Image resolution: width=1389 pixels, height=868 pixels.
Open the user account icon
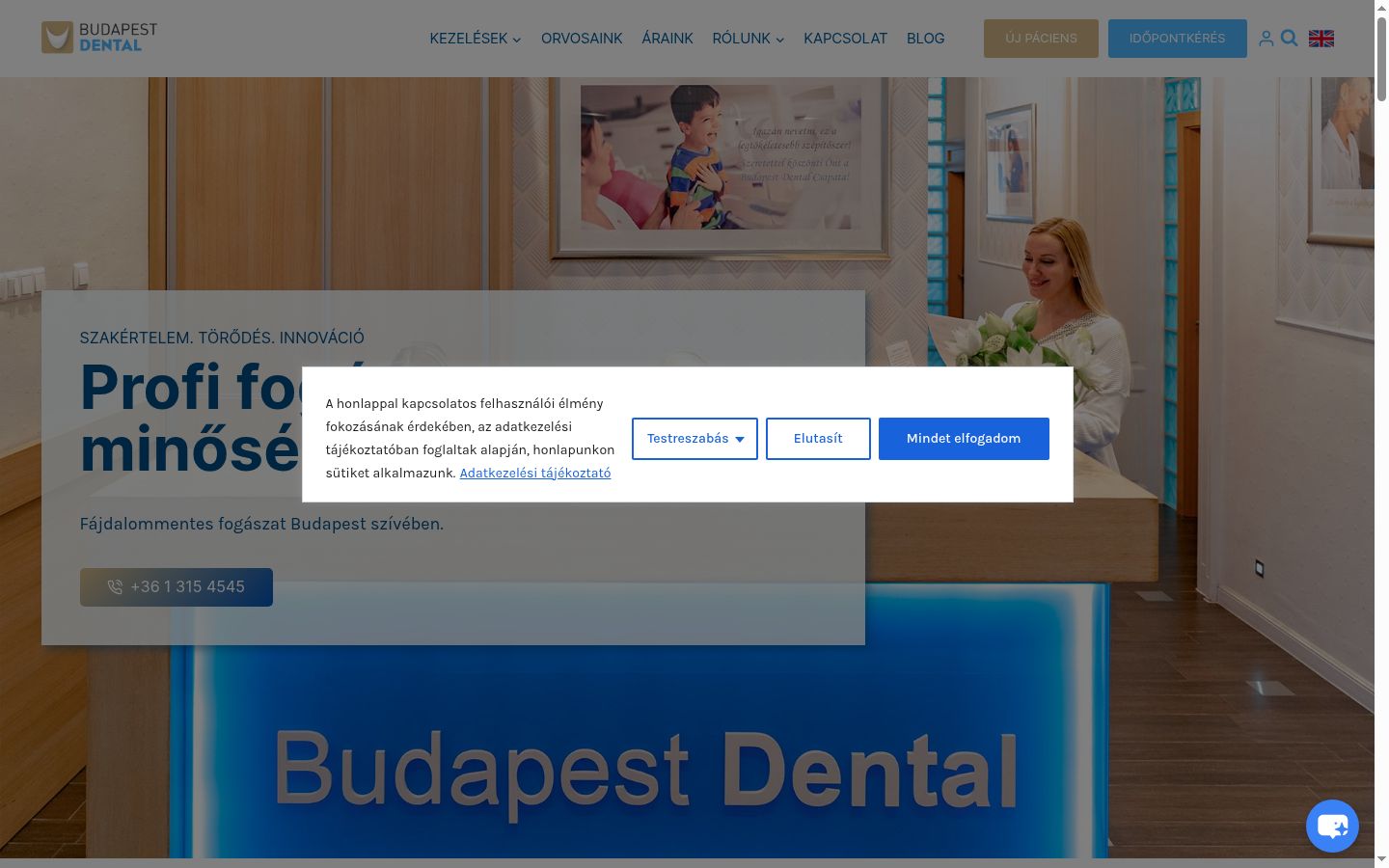1266,39
